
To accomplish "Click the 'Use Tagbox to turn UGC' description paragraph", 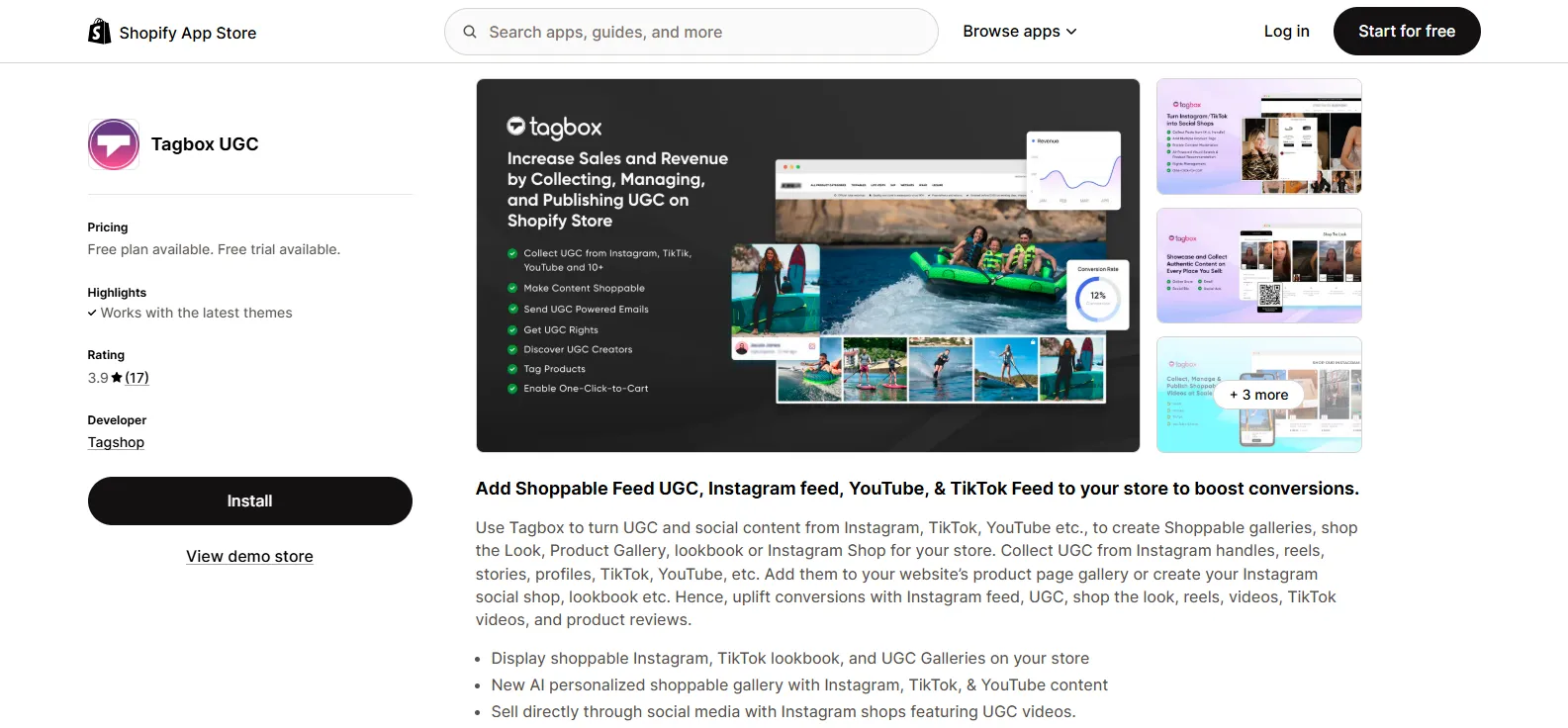I will pyautogui.click(x=917, y=574).
